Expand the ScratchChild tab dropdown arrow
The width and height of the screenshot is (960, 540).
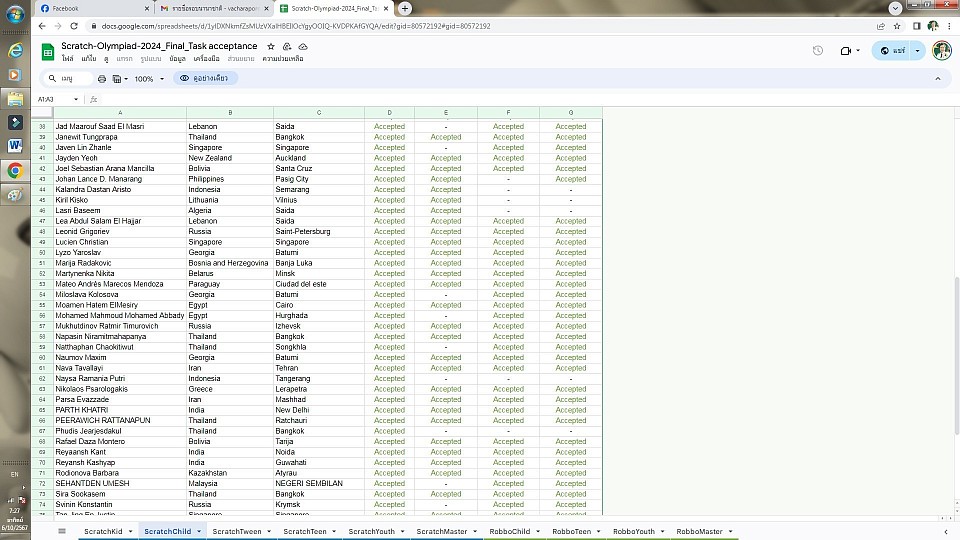click(x=199, y=532)
